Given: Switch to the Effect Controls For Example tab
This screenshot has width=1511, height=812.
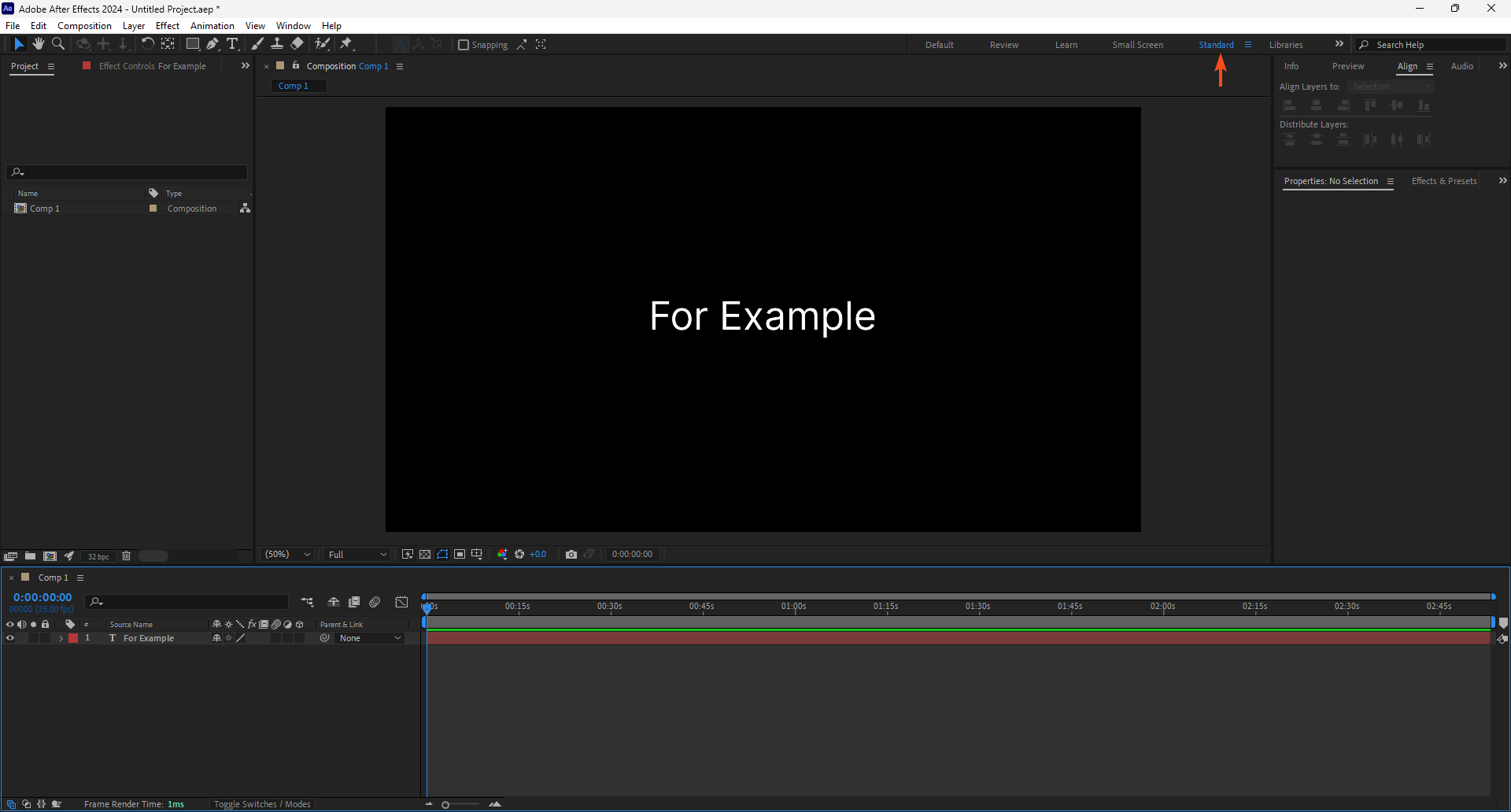Looking at the screenshot, I should coord(152,66).
